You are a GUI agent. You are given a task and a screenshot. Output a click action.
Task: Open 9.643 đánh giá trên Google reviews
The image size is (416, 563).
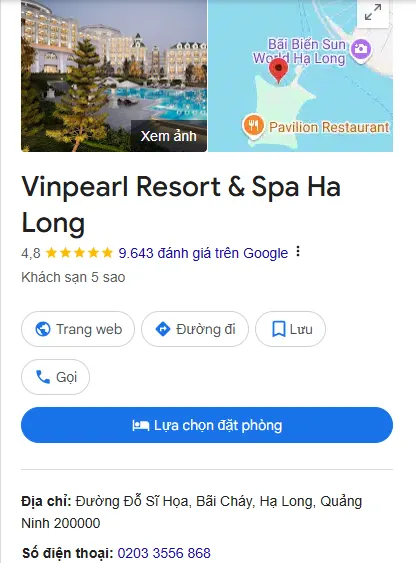point(203,253)
